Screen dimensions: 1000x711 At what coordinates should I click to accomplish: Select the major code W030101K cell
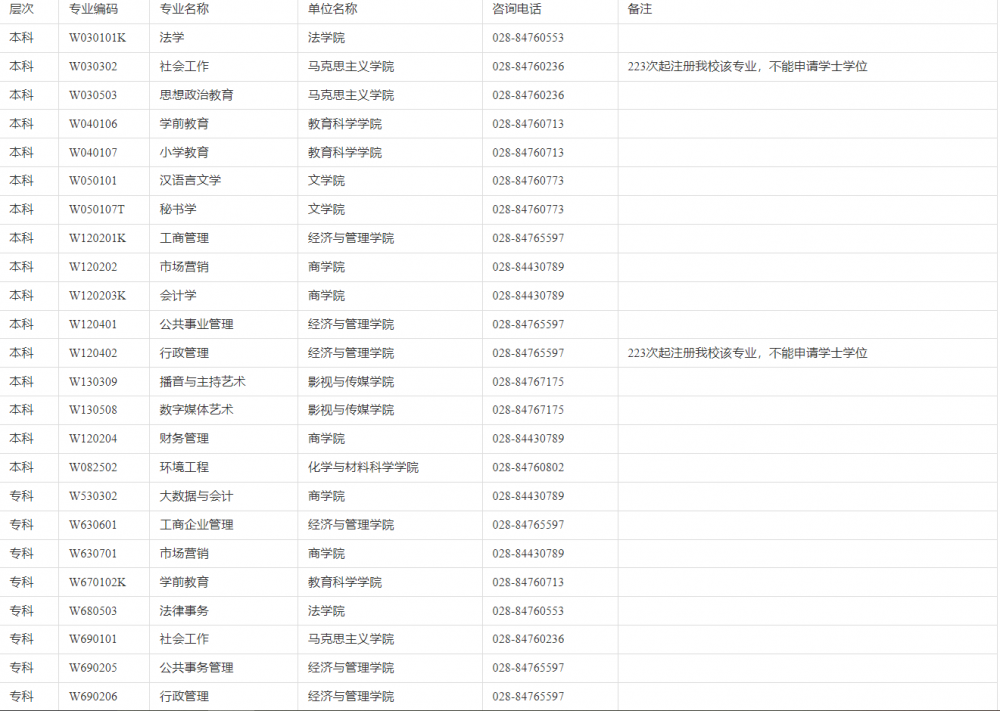click(97, 38)
